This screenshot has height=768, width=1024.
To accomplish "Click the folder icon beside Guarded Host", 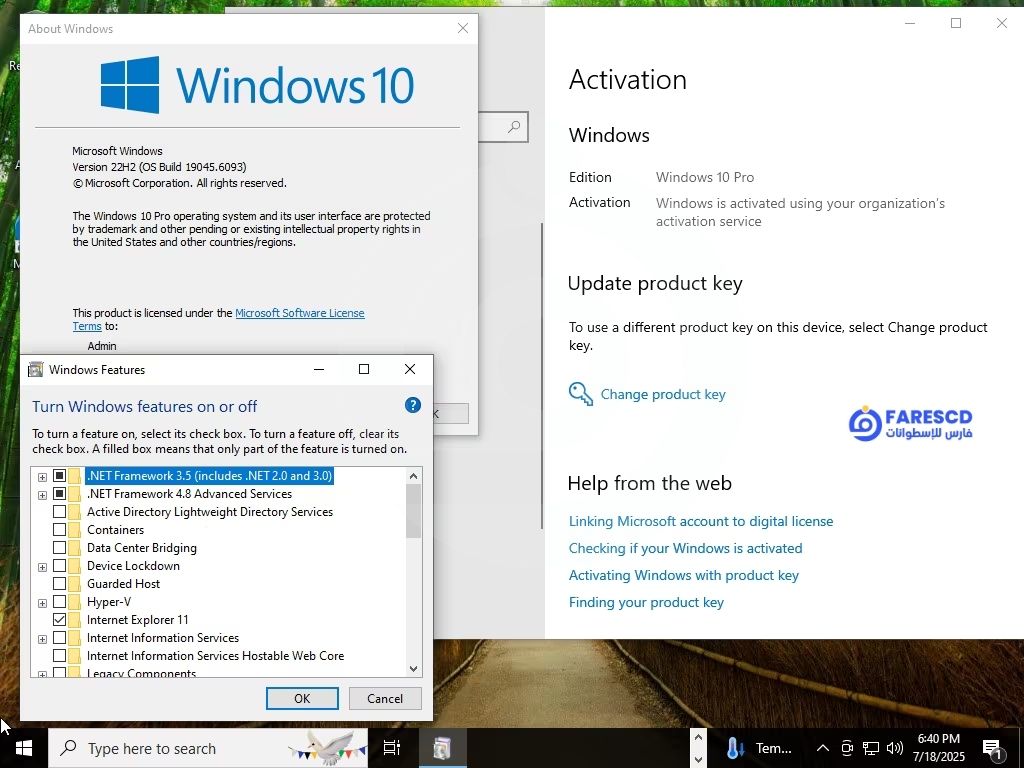I will (x=75, y=584).
